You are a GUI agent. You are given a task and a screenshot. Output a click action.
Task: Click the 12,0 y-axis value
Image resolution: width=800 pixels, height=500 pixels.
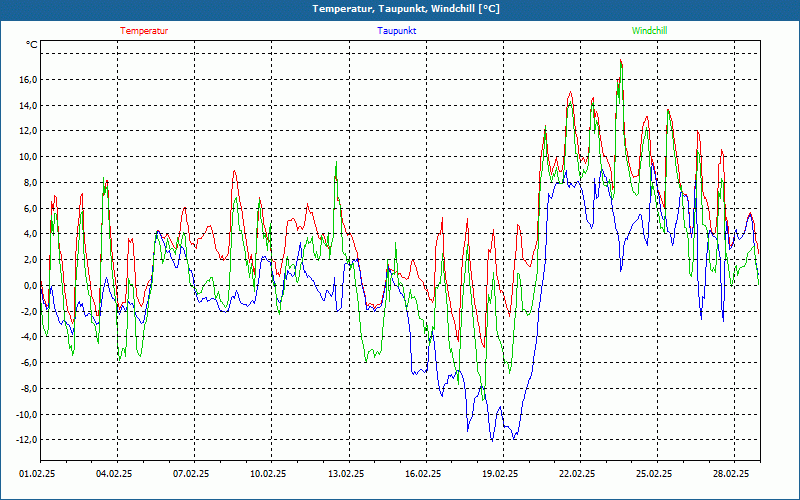pos(28,131)
